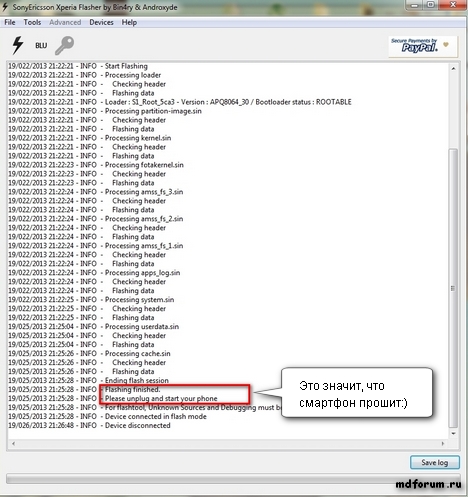Click the horizontal scrollbar right arrow
This screenshot has height=497, width=468.
pos(443,444)
